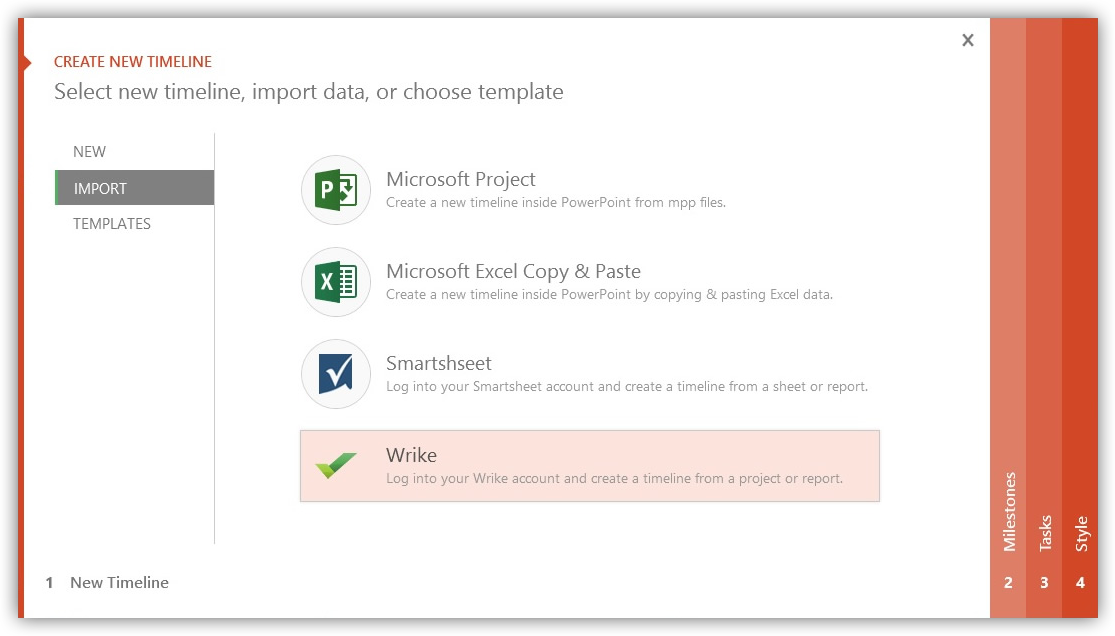
Task: Jump to the Milestones step panel
Action: pyautogui.click(x=1008, y=511)
